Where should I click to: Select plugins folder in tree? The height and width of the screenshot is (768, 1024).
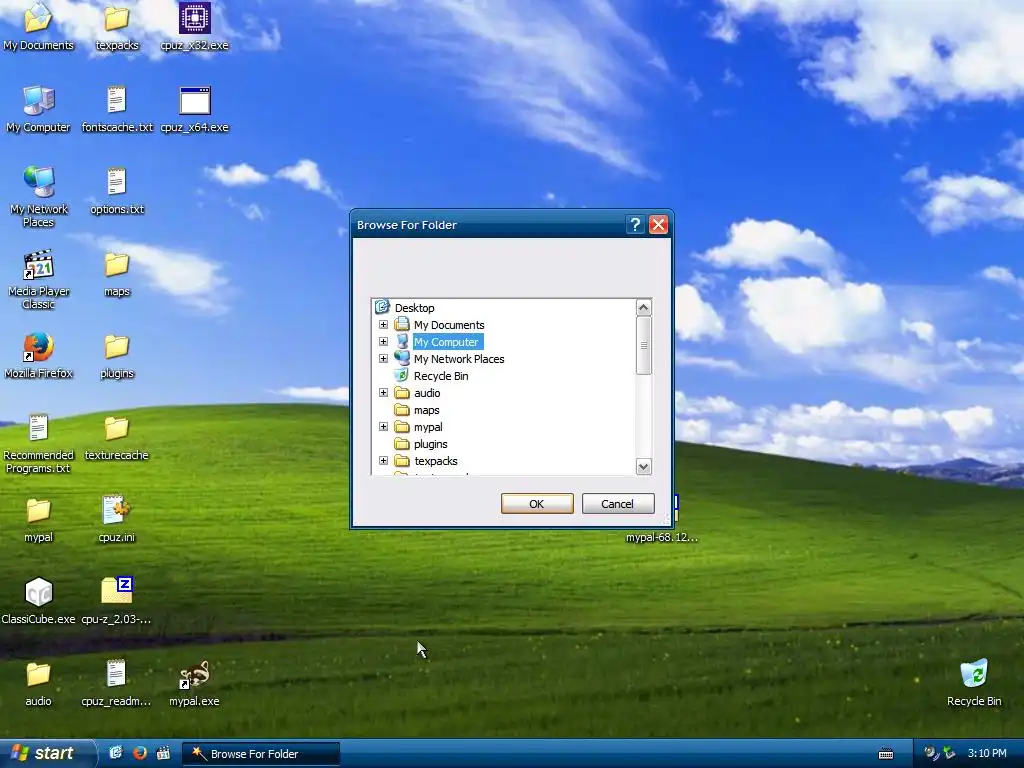tap(430, 444)
